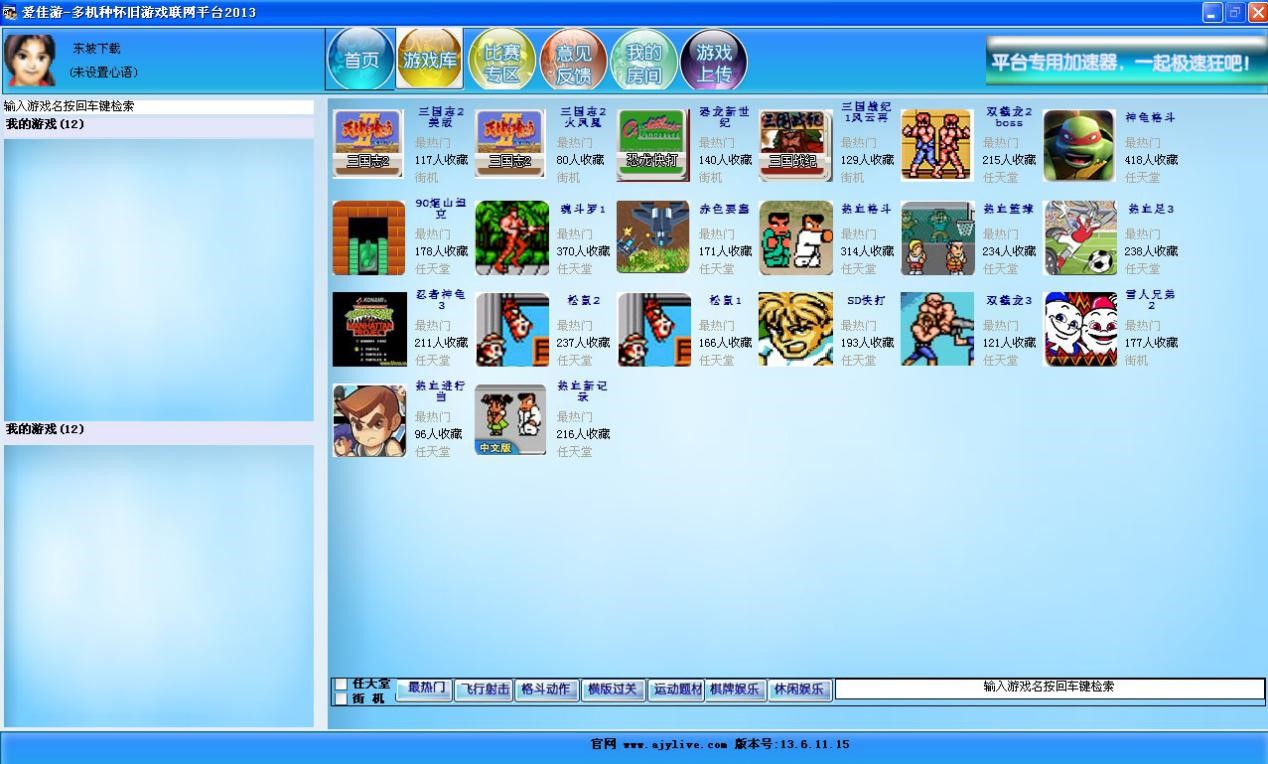The height and width of the screenshot is (764, 1268).
Task: Open the 首页 home bubble
Action: [x=361, y=60]
